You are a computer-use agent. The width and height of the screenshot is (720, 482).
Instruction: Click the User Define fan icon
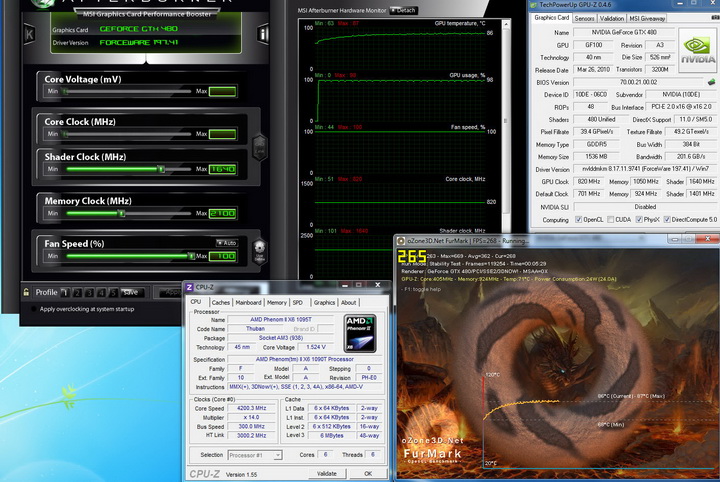pyautogui.click(x=261, y=250)
